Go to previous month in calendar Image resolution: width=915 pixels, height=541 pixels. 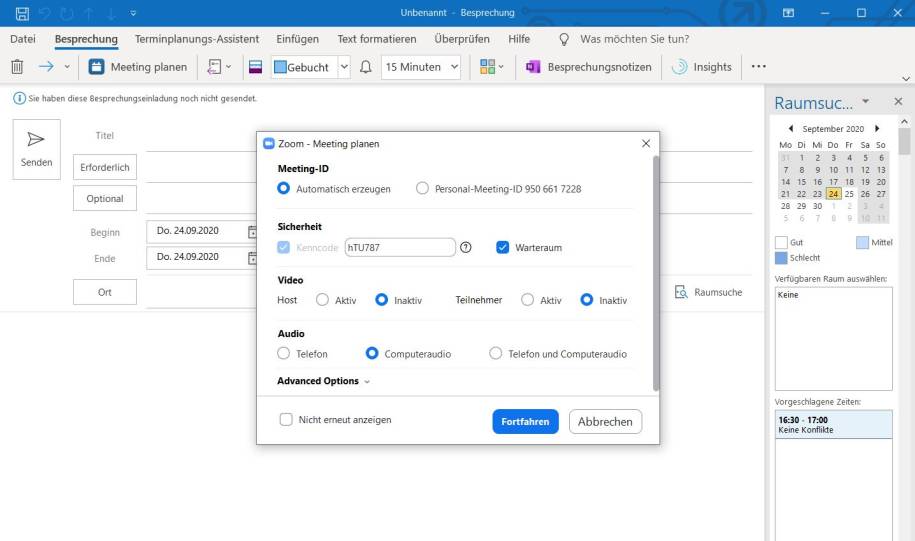pyautogui.click(x=791, y=128)
